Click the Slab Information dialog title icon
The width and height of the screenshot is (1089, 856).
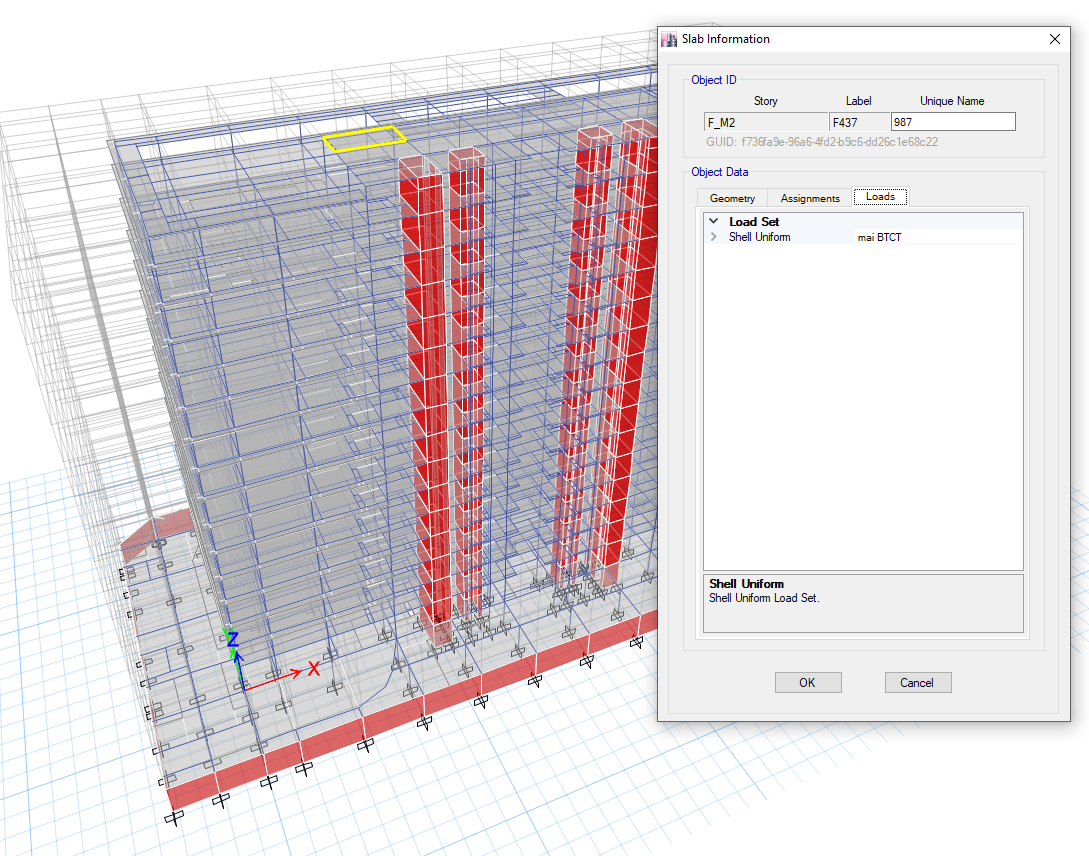(669, 40)
